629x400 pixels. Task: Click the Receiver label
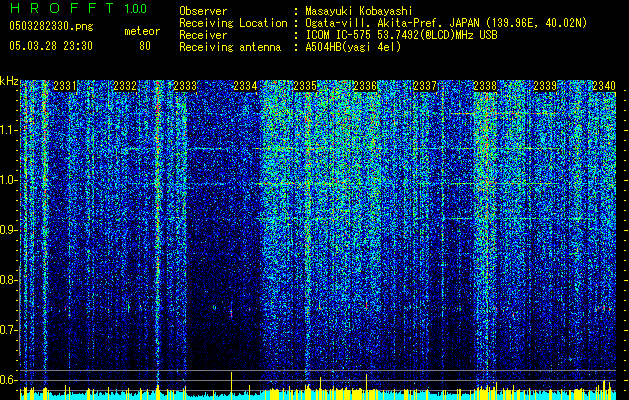click(203, 35)
